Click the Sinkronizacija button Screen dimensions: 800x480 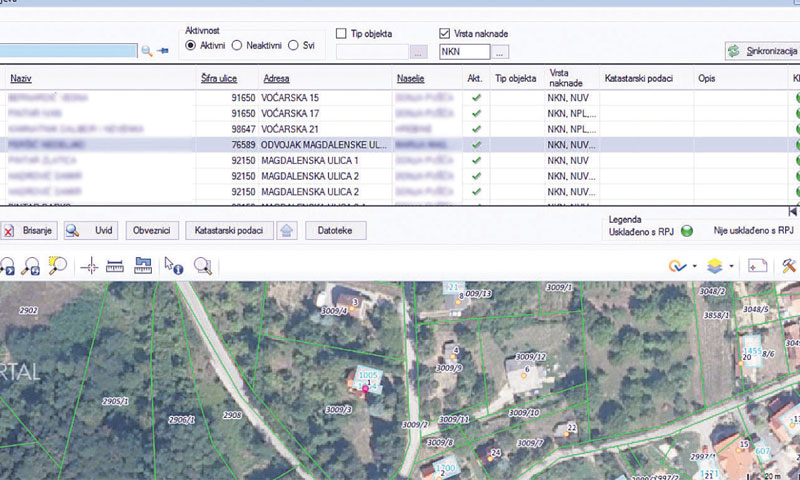(762, 50)
